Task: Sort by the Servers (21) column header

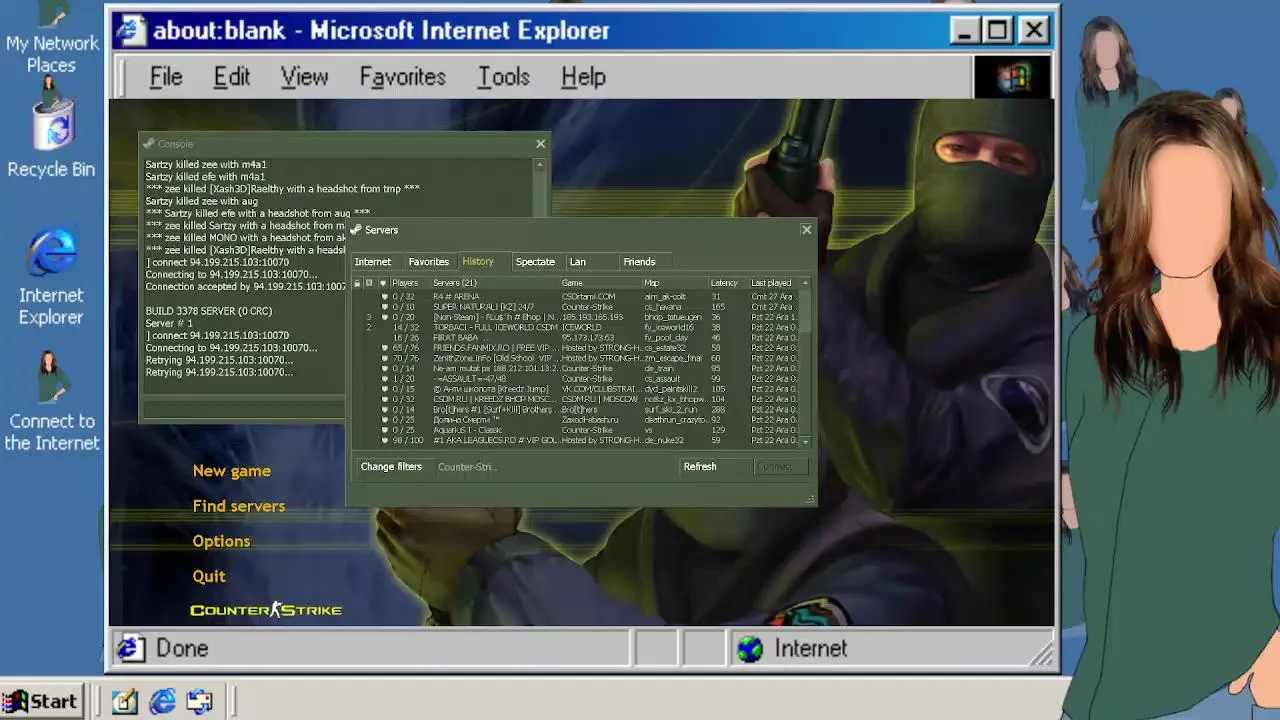Action: 494,283
